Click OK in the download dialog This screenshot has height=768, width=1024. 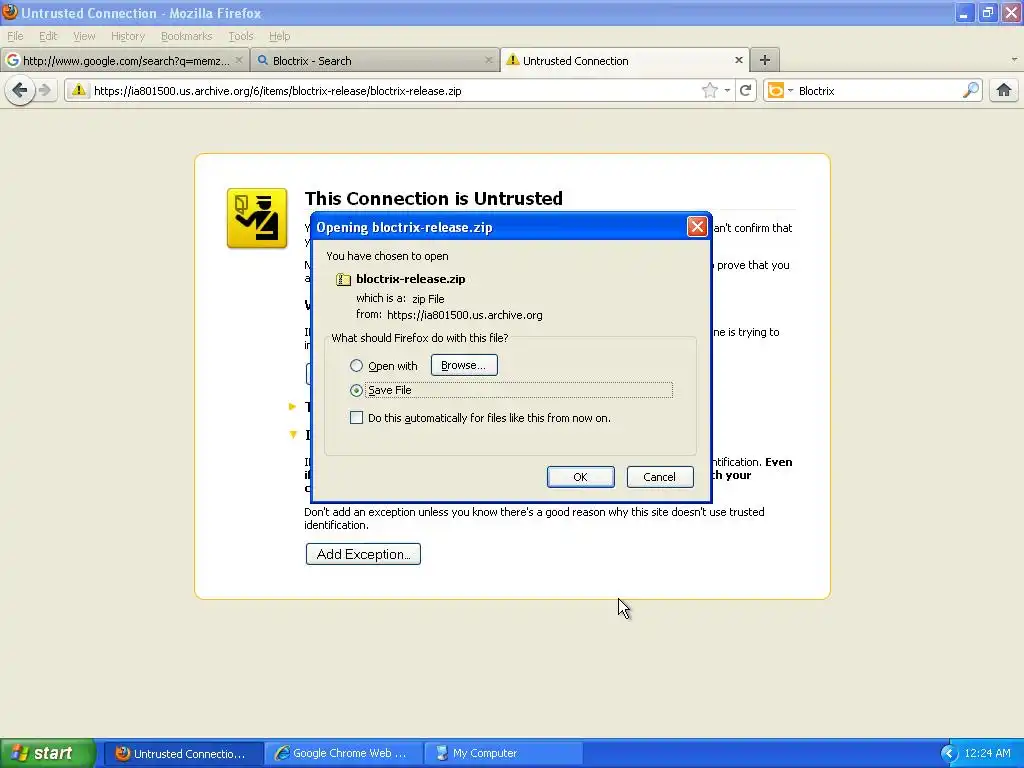[581, 477]
